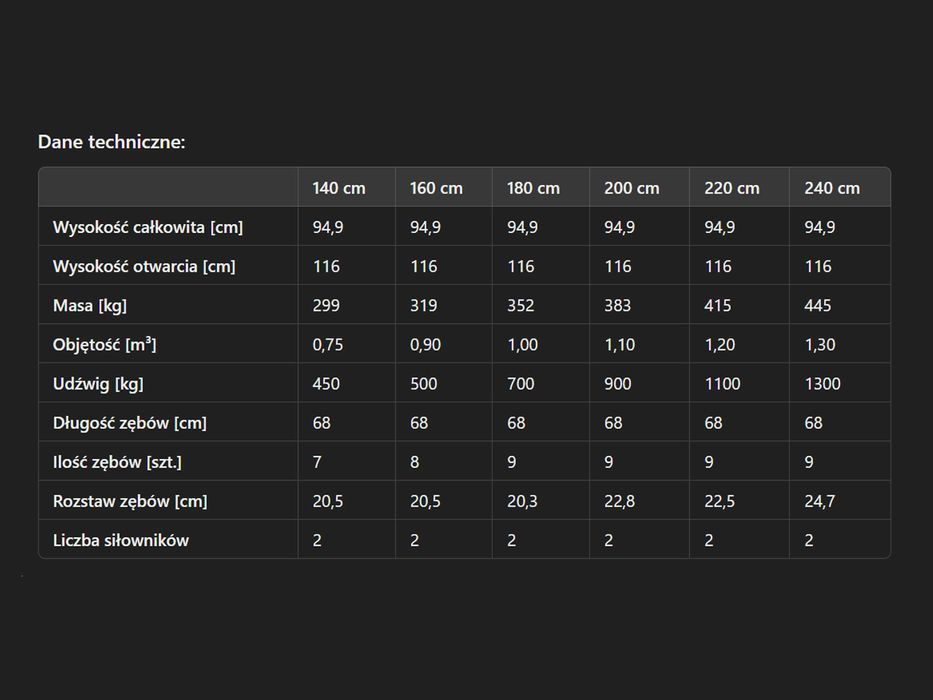Click the 'Masa [kg]' row label
Image resolution: width=933 pixels, height=700 pixels.
tap(90, 305)
